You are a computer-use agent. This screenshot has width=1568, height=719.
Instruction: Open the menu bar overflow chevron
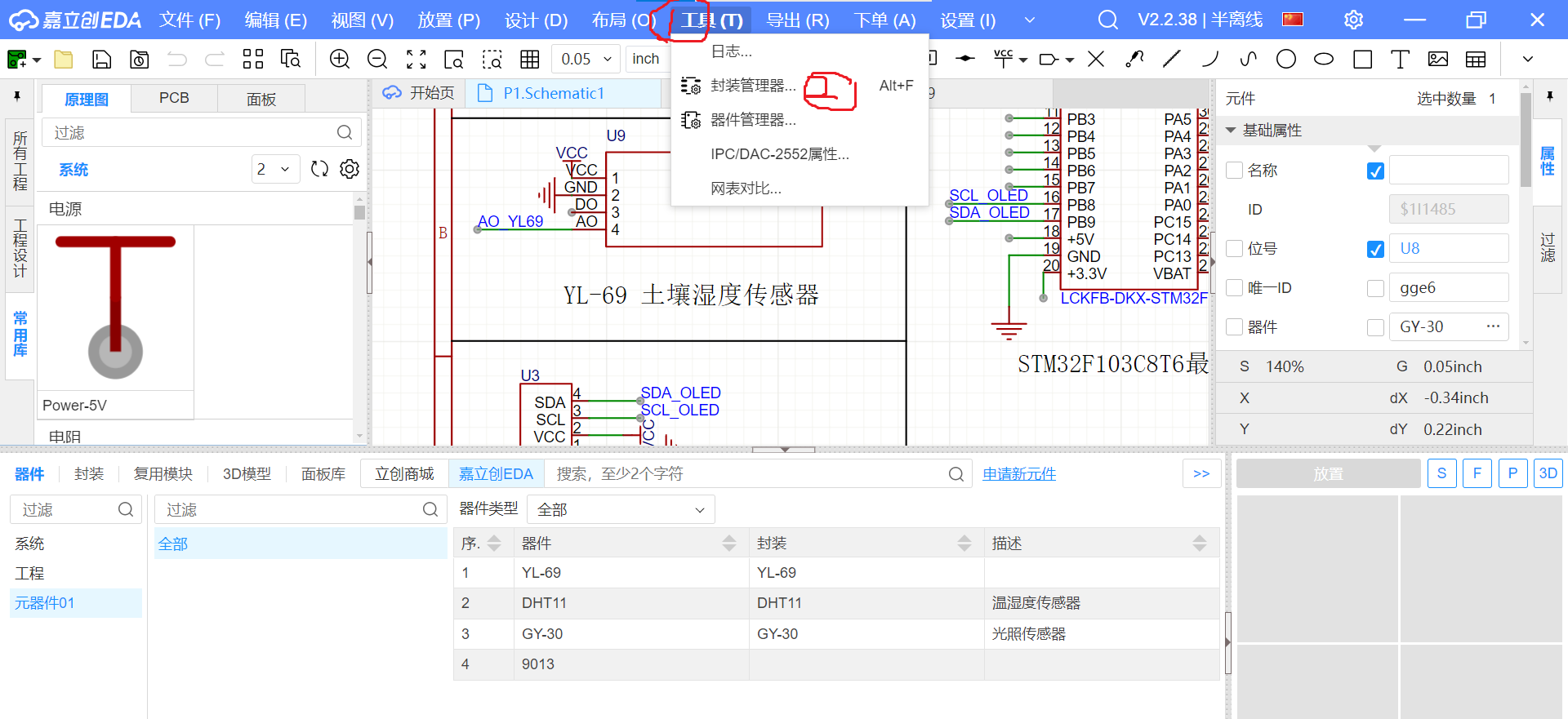(1029, 20)
